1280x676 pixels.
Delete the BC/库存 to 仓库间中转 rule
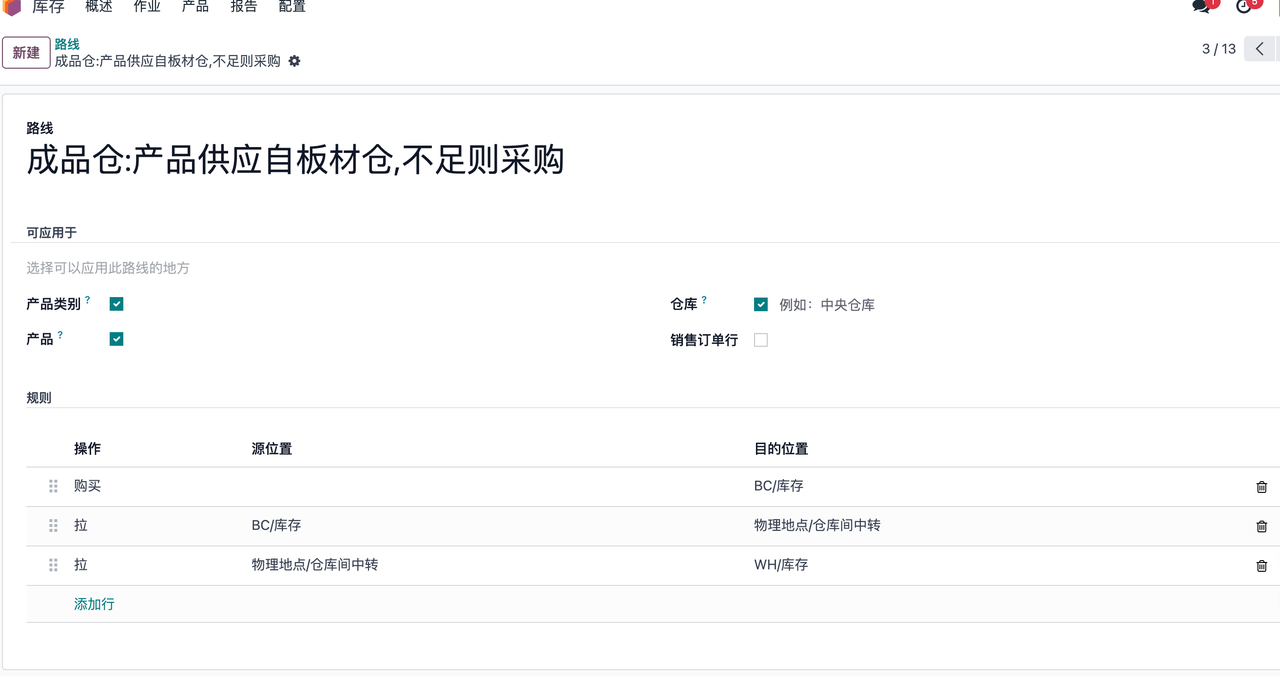1261,526
